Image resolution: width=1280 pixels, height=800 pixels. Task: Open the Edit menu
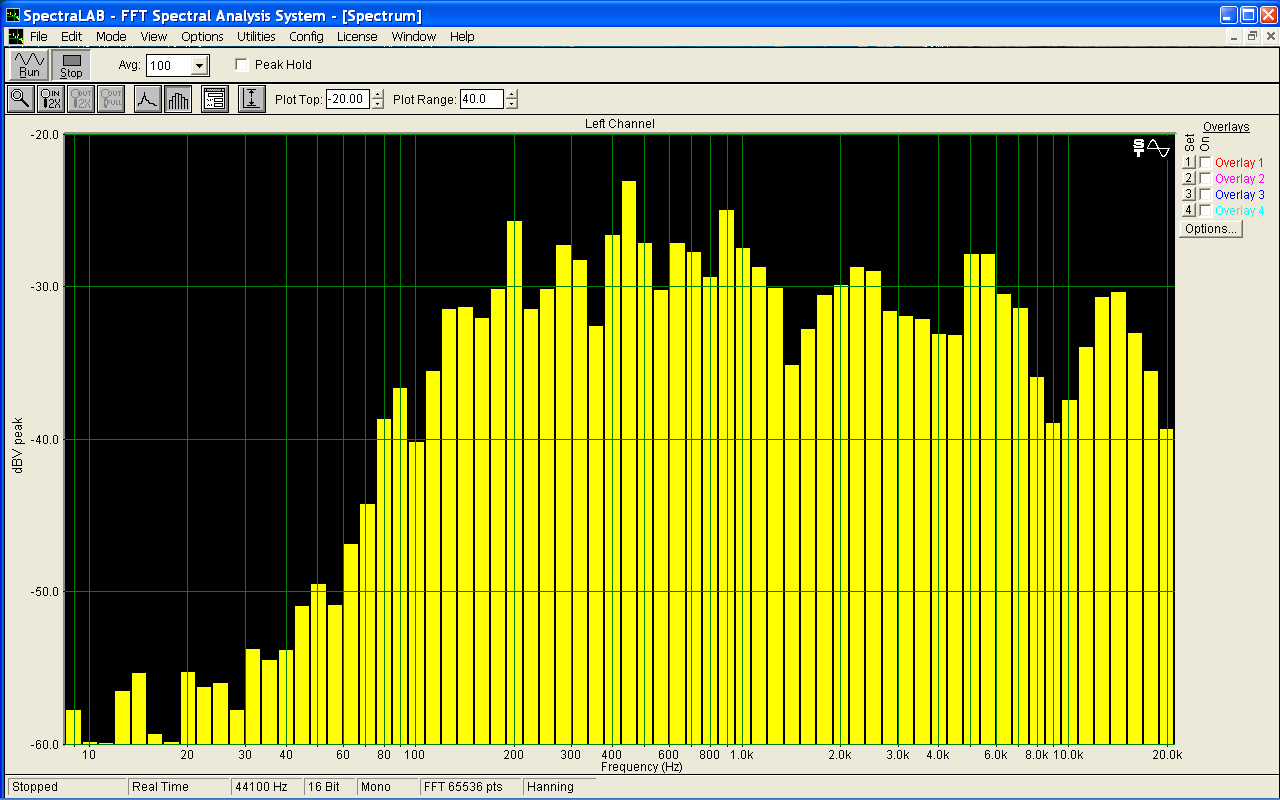[x=71, y=36]
